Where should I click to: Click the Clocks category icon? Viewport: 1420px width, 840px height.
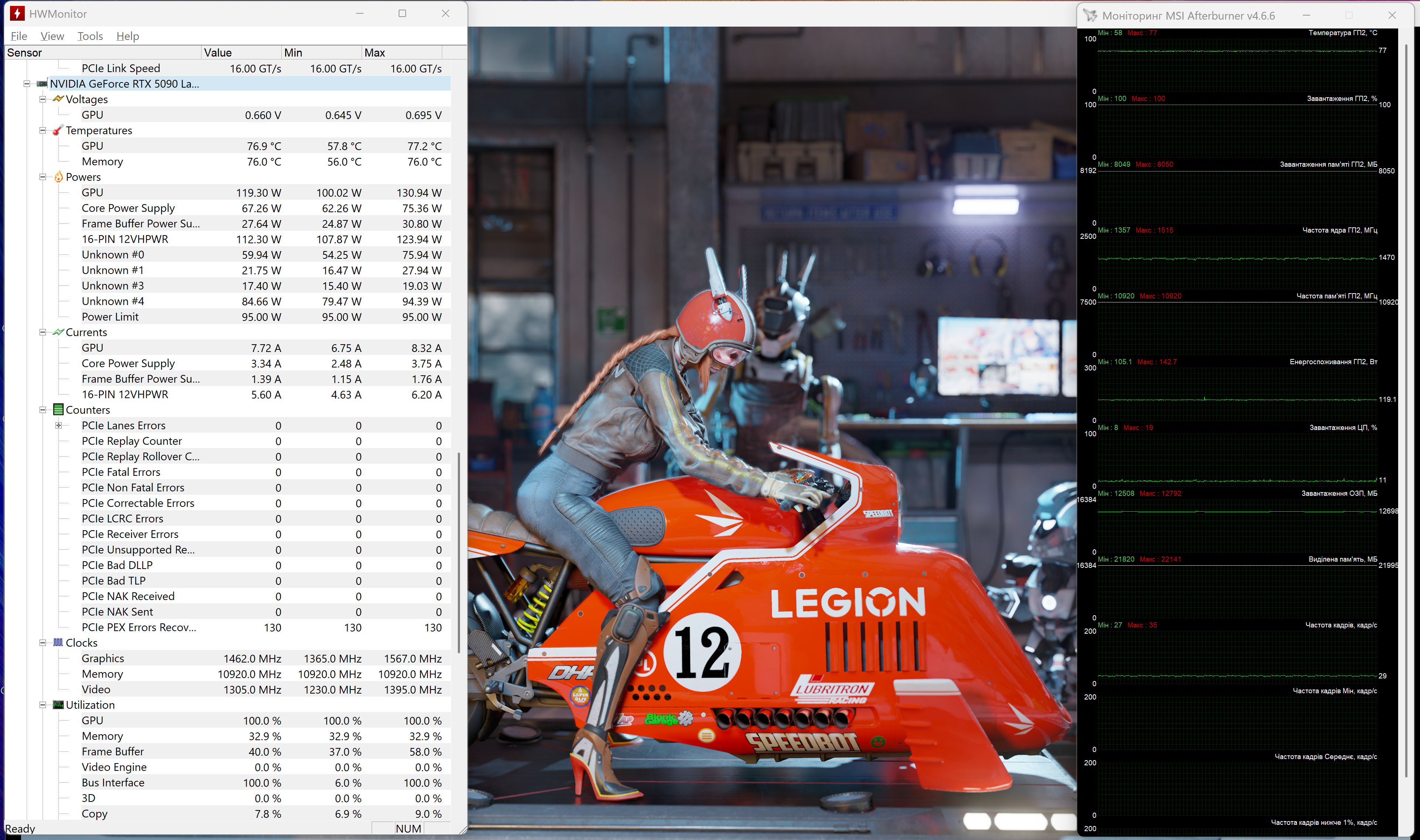[58, 643]
